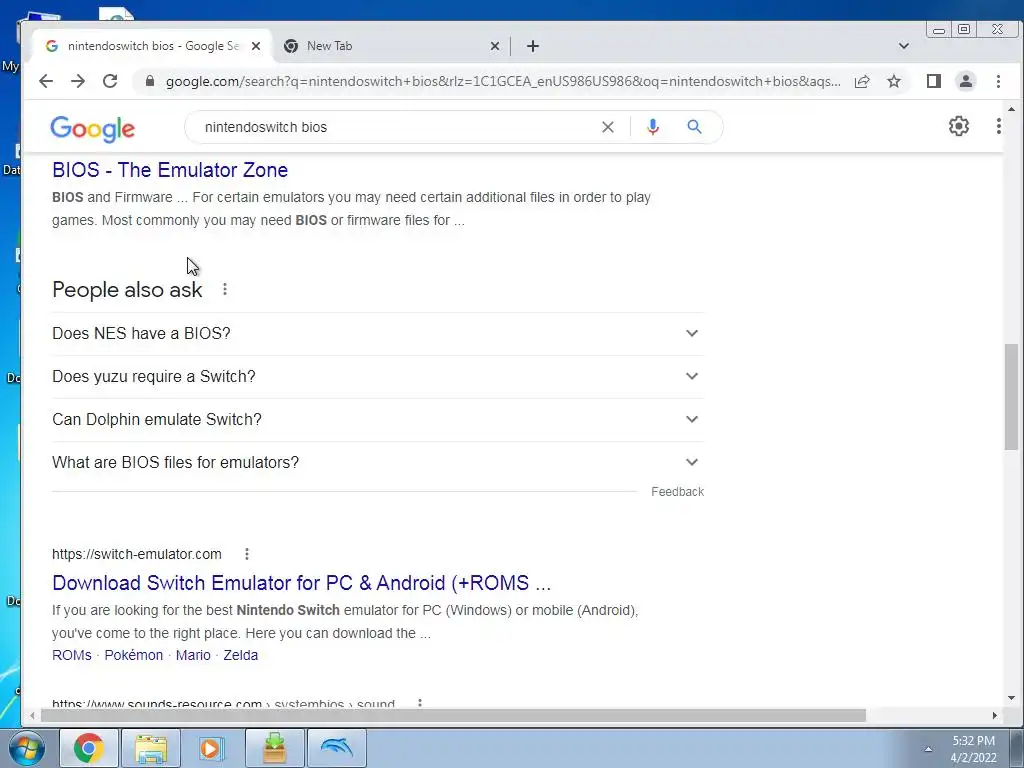Open the Windows Start menu
The height and width of the screenshot is (768, 1024).
[27, 748]
